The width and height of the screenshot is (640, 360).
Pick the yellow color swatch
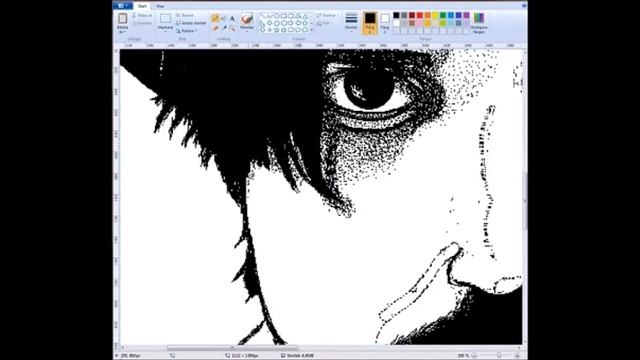[435, 16]
